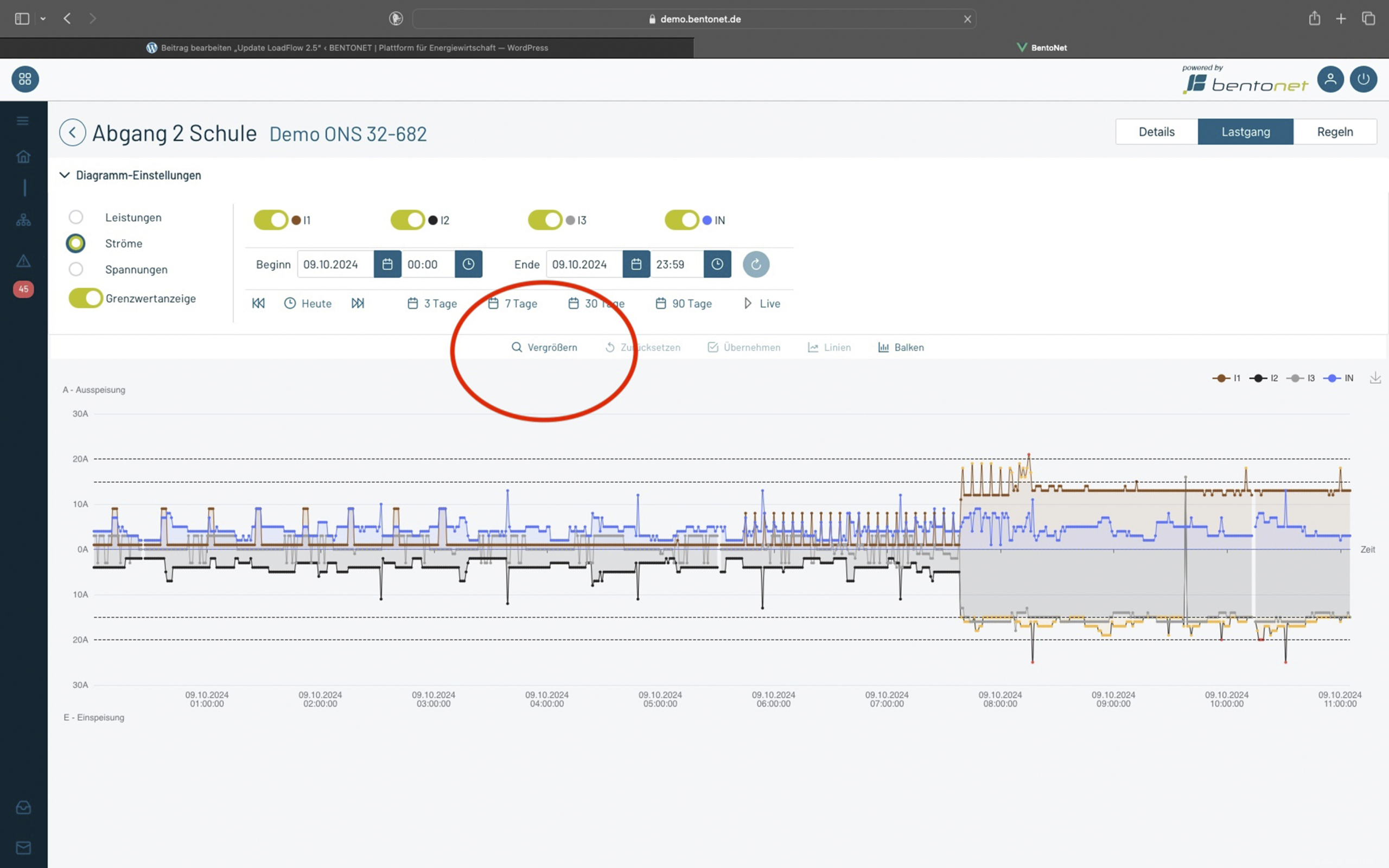Image resolution: width=1389 pixels, height=868 pixels.
Task: Open the hamburger menu in sidebar
Action: click(x=23, y=120)
